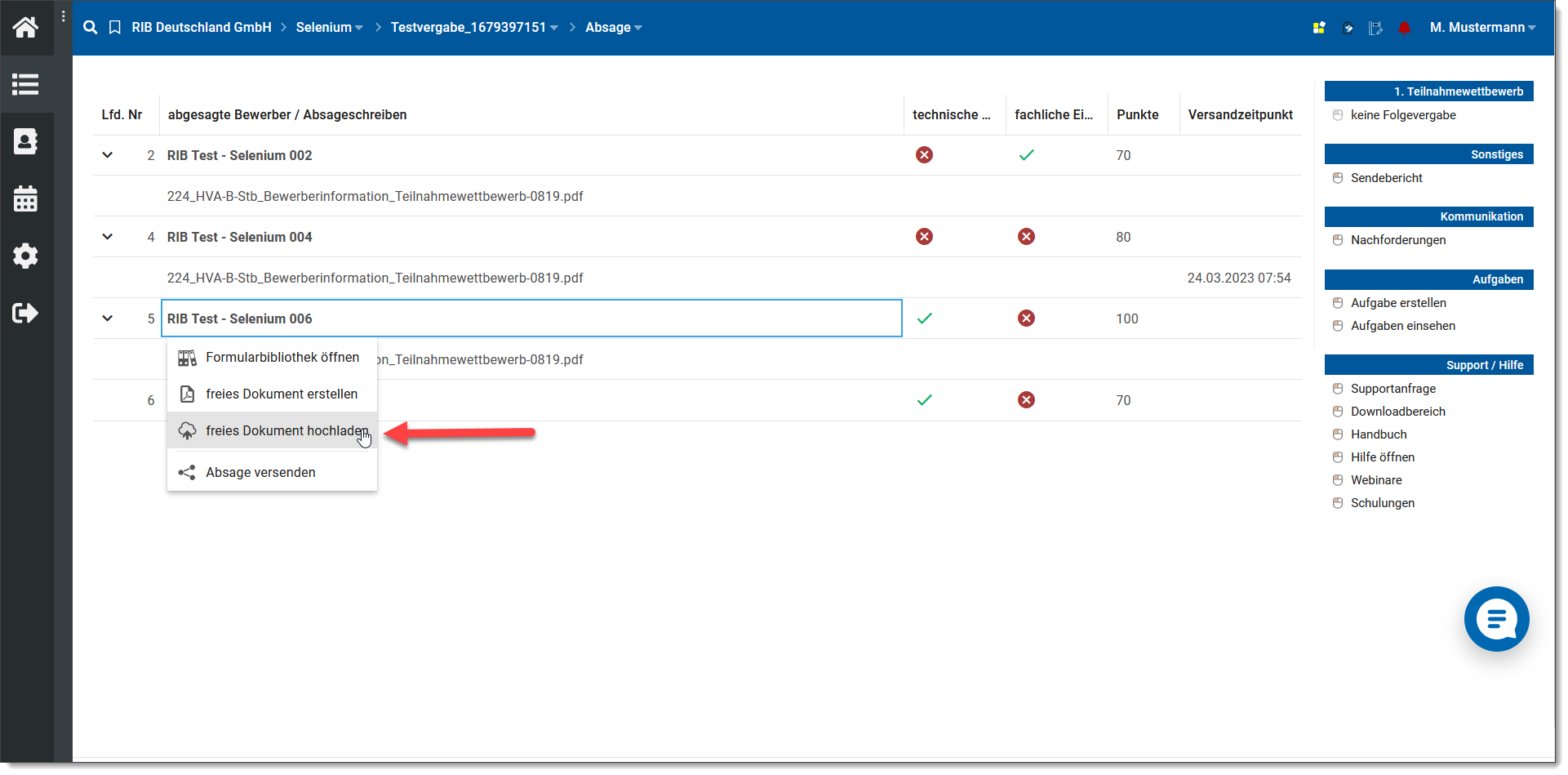Image resolution: width=1568 pixels, height=775 pixels.
Task: Click red X fachliche status for Selenium 006
Action: [1026, 318]
